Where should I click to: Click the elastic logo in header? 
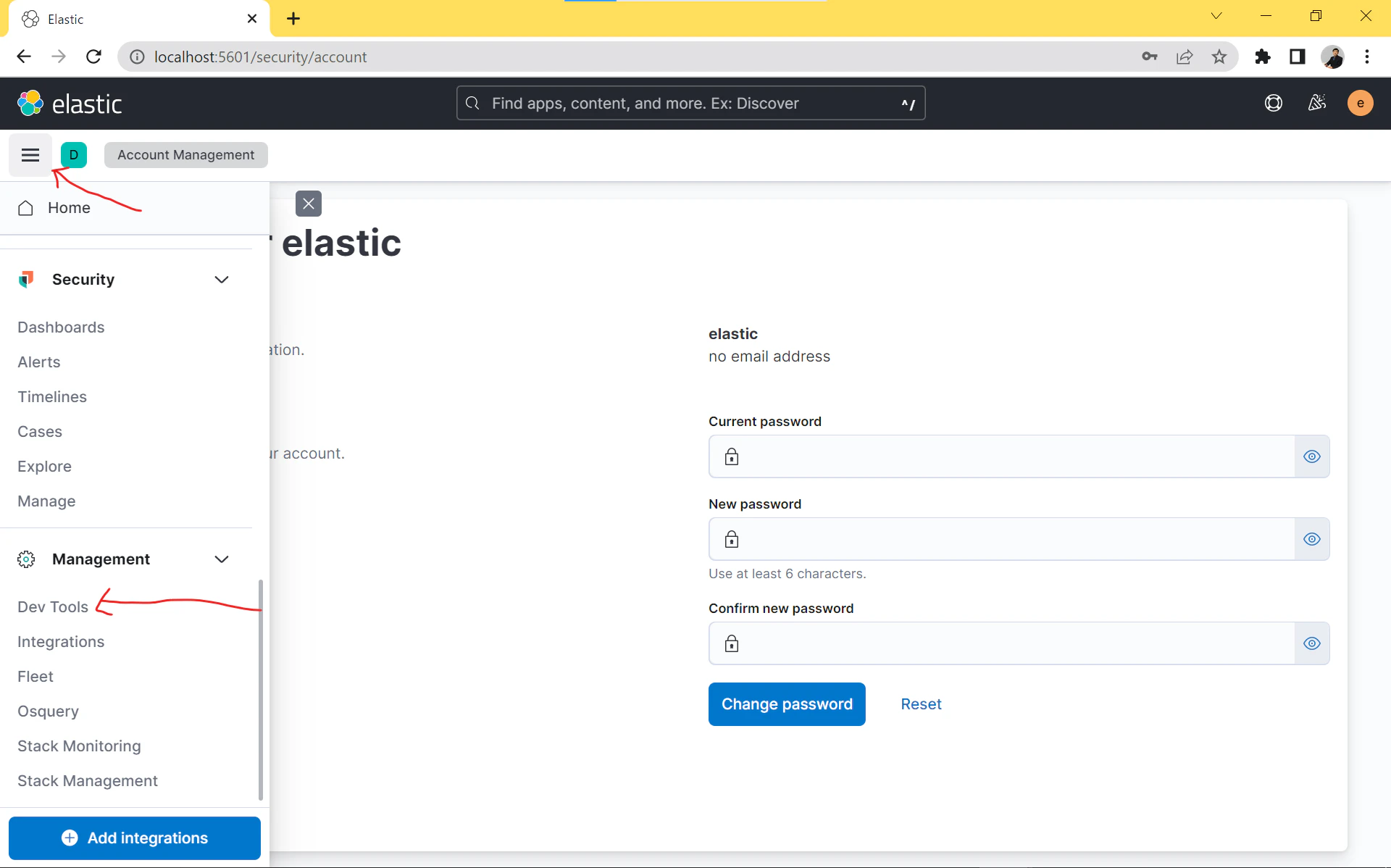tap(70, 104)
